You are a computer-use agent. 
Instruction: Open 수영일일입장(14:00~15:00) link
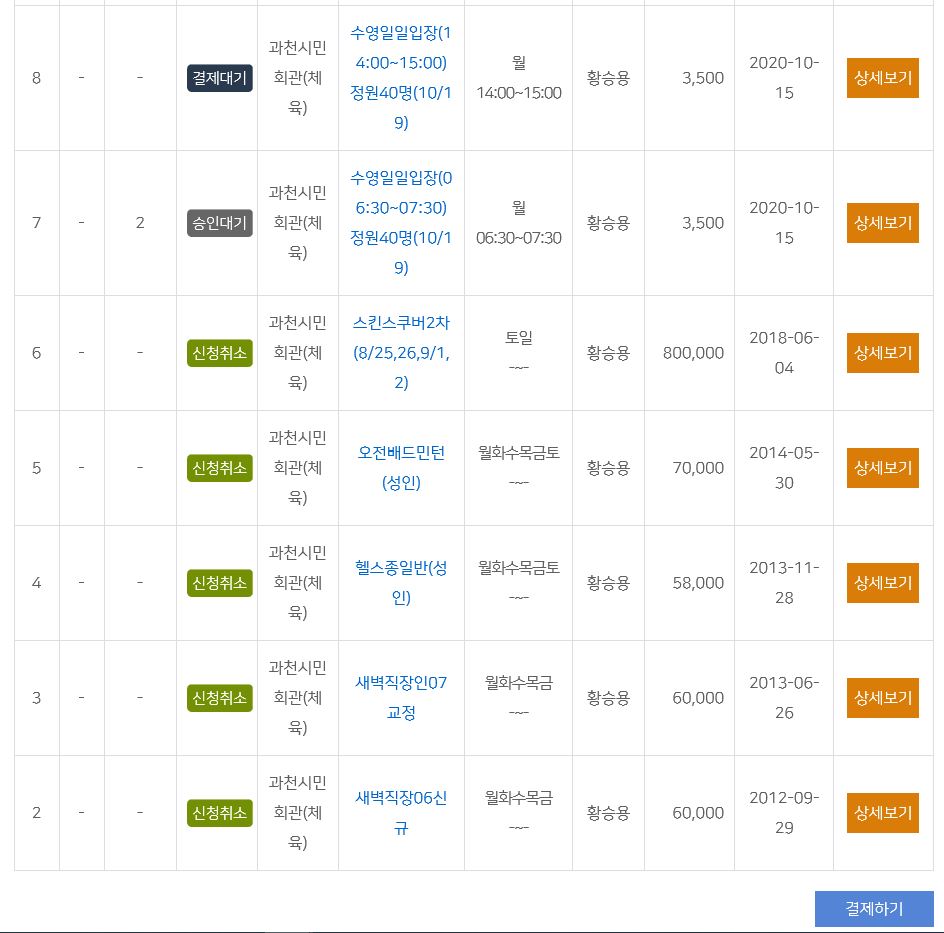(401, 78)
